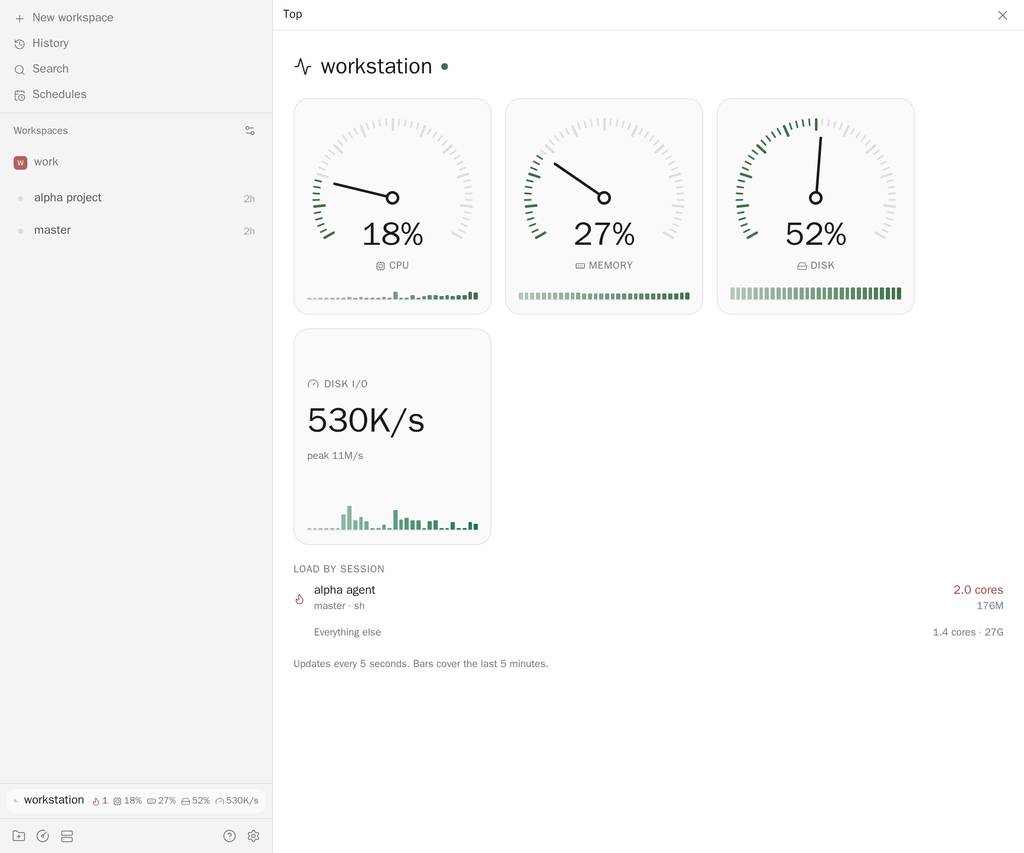This screenshot has height=853, width=1024.
Task: Click the New workspace plus icon
Action: [20, 18]
